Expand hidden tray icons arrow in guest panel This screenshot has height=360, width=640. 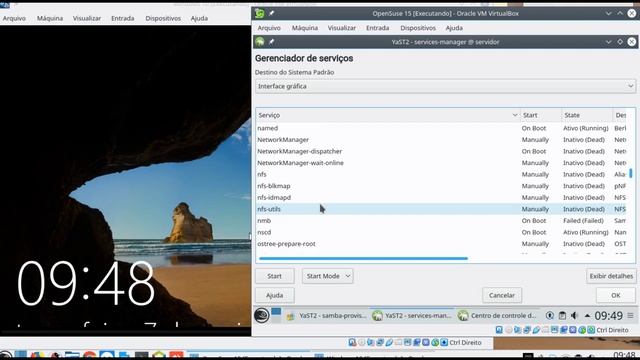(587, 316)
